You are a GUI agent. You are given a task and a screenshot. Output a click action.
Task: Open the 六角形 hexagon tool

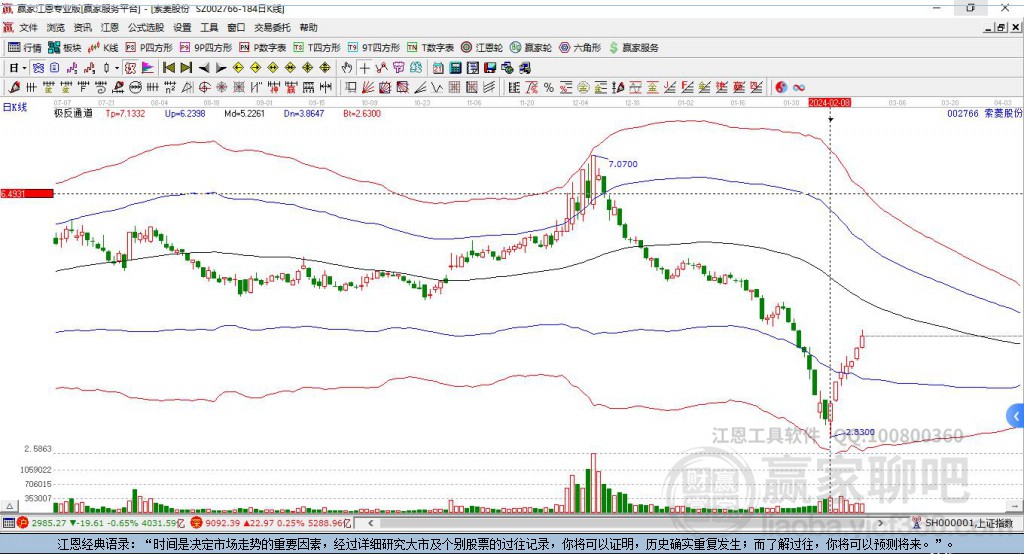(x=580, y=48)
